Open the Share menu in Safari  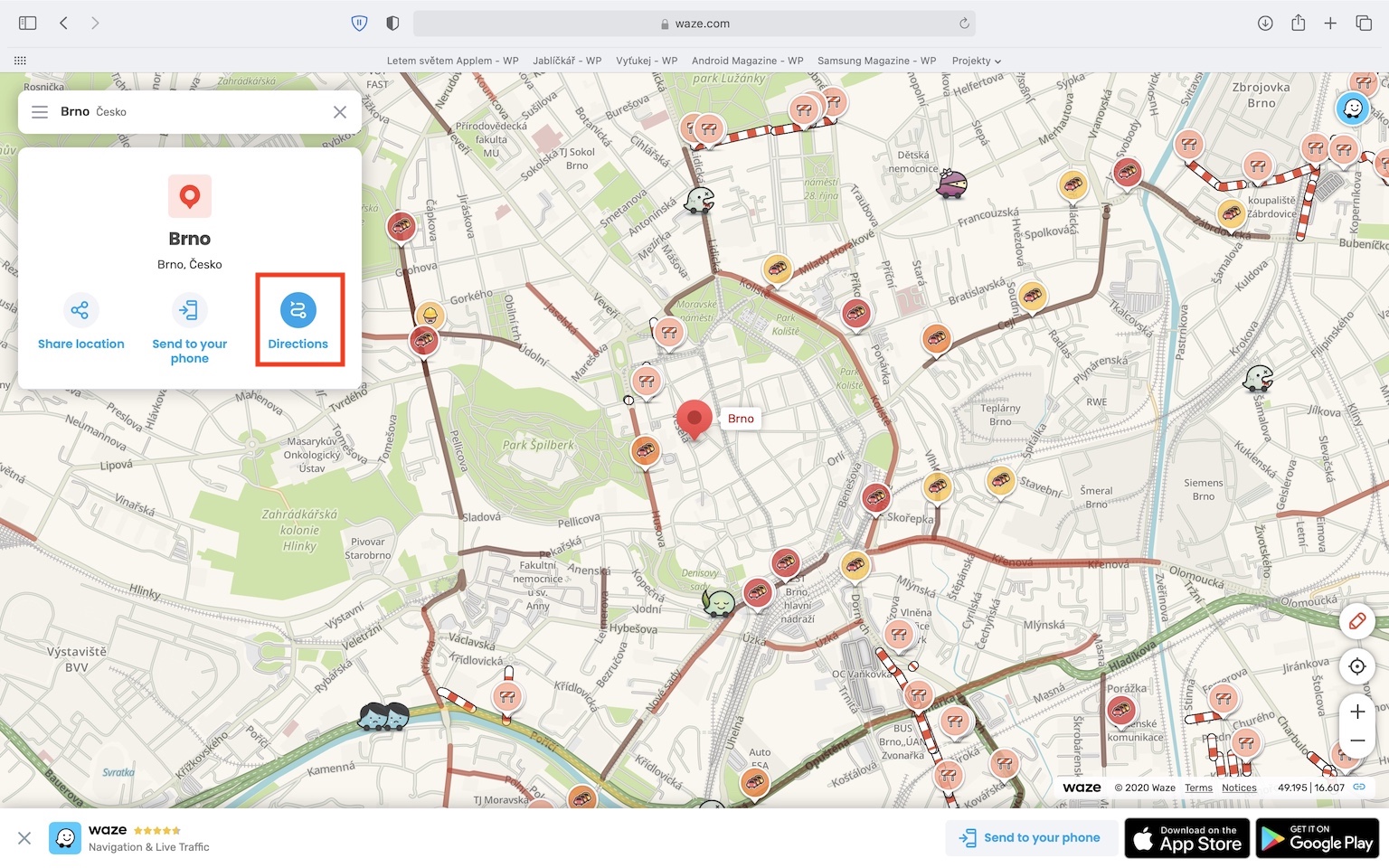(1298, 23)
